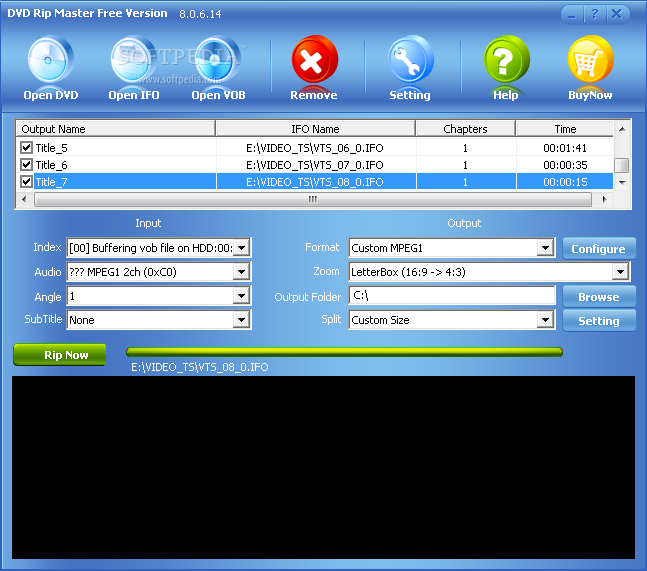Screen dimensions: 647x571
Task: Click the black video preview area
Action: pyautogui.click(x=323, y=467)
